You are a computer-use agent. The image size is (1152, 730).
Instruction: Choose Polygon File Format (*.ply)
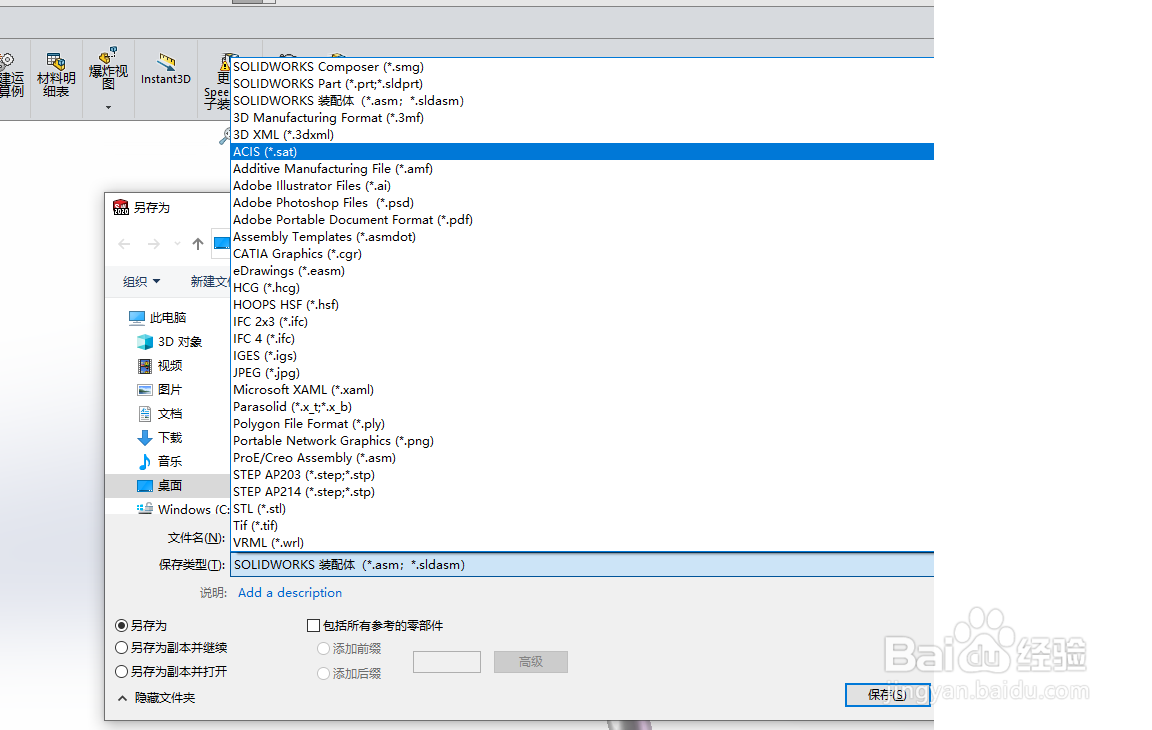pos(582,424)
